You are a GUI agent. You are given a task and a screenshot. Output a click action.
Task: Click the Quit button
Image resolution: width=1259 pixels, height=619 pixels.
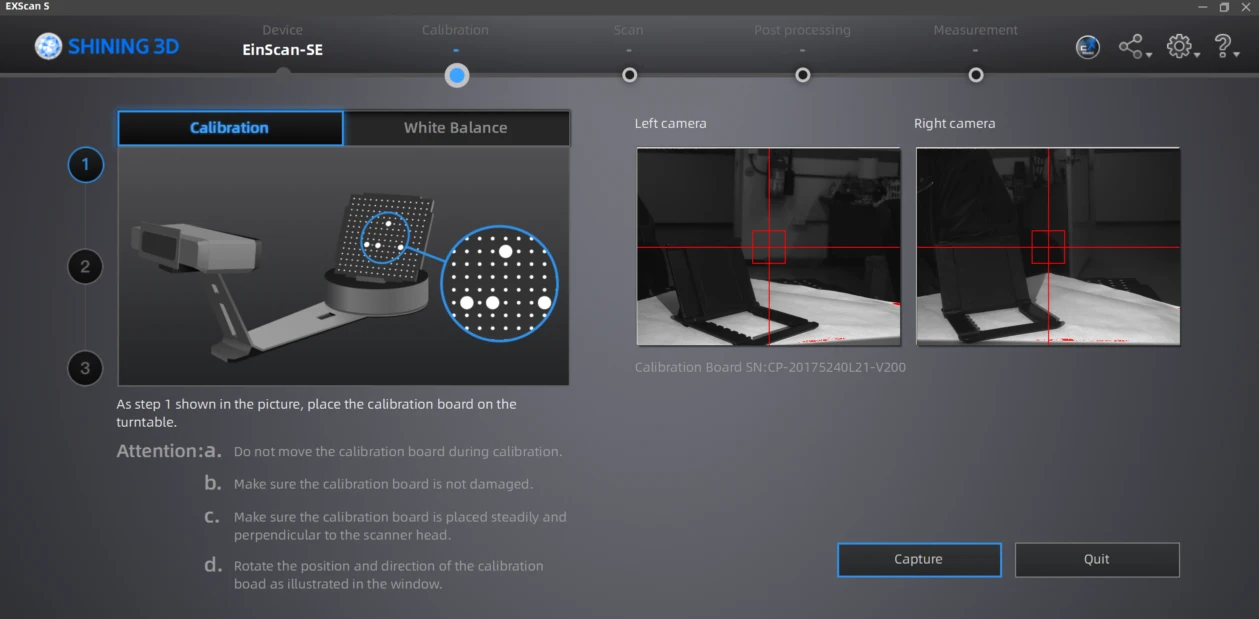pos(1097,560)
